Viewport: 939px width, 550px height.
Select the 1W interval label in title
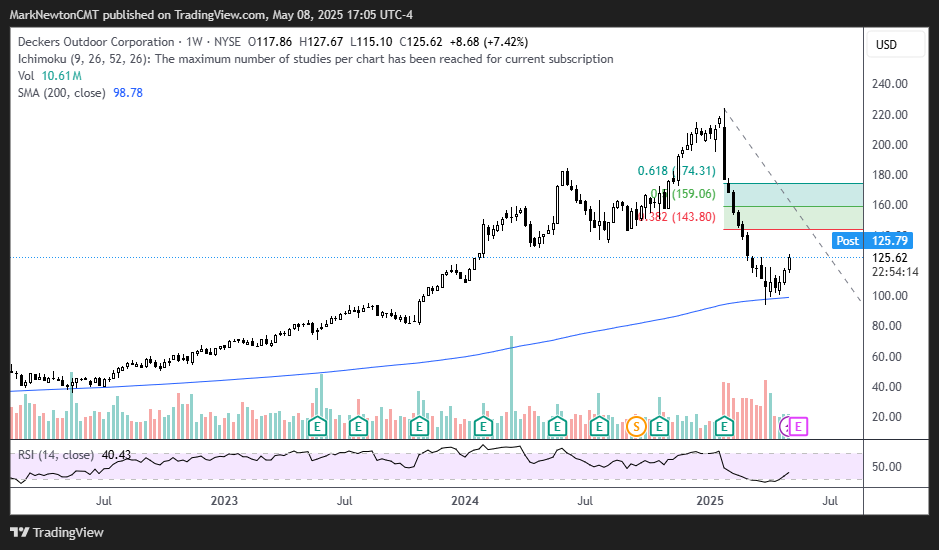point(194,42)
